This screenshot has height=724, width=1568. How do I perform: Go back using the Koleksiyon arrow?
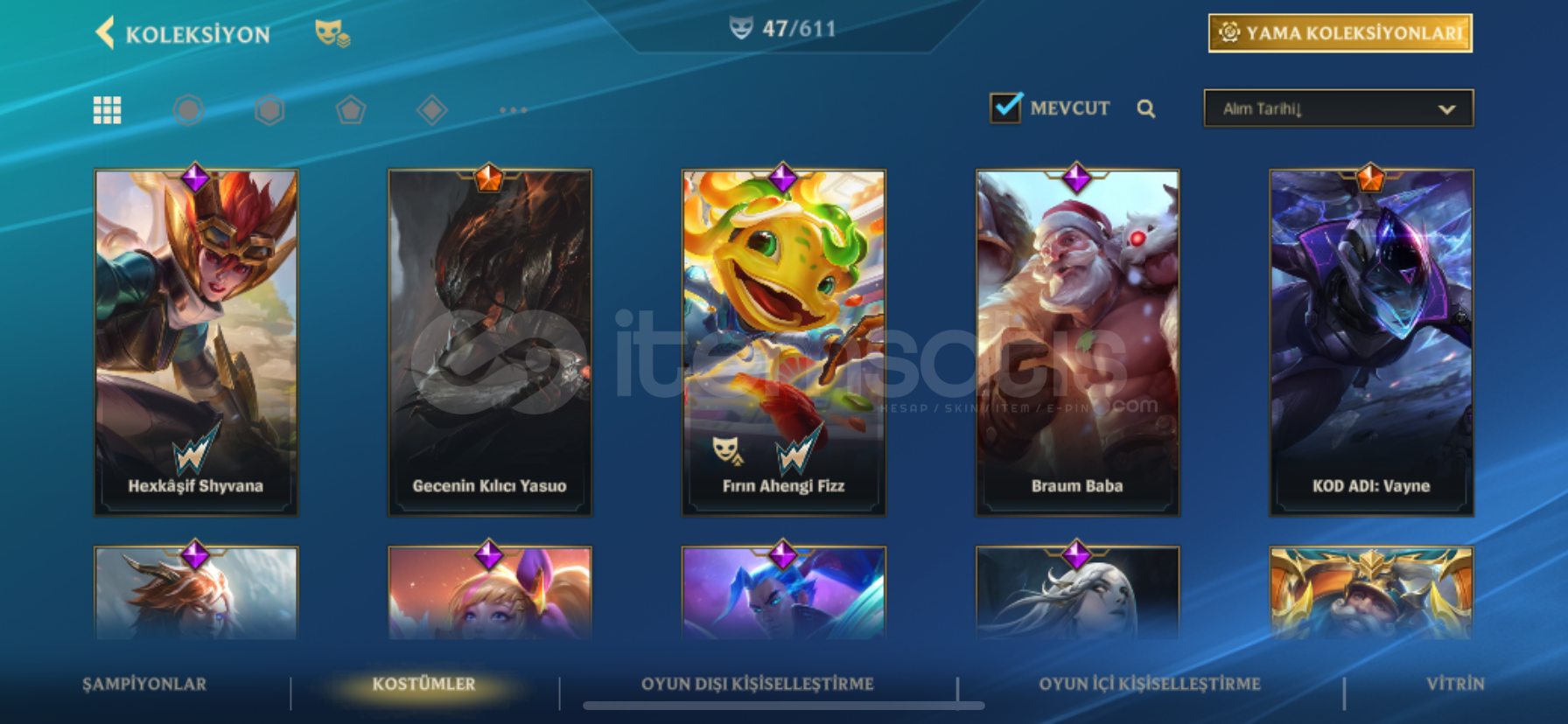pyautogui.click(x=105, y=32)
